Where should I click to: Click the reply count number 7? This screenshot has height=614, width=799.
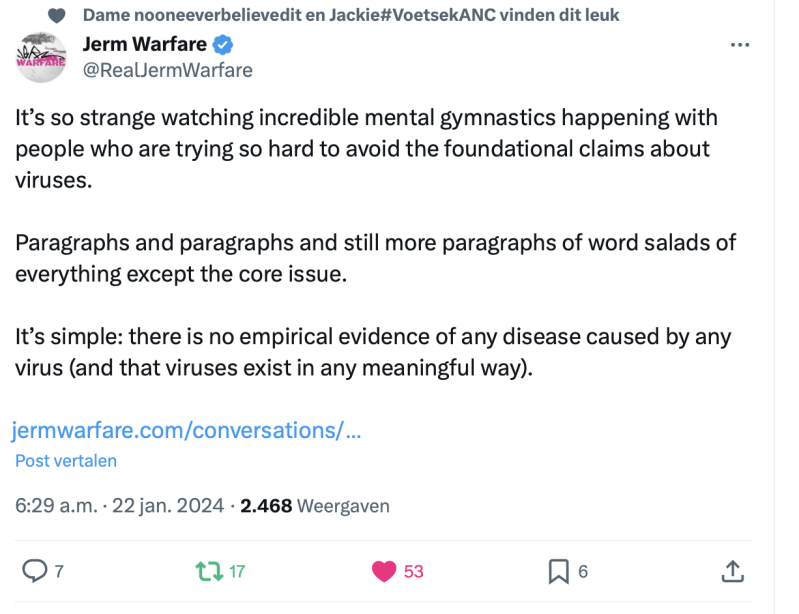(59, 572)
